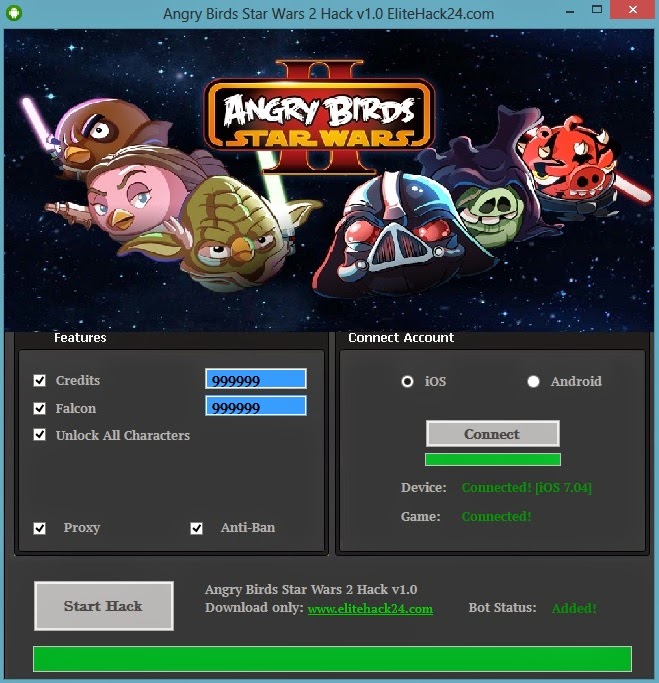Click the 'Device:' label
This screenshot has height=683, width=659.
click(423, 487)
